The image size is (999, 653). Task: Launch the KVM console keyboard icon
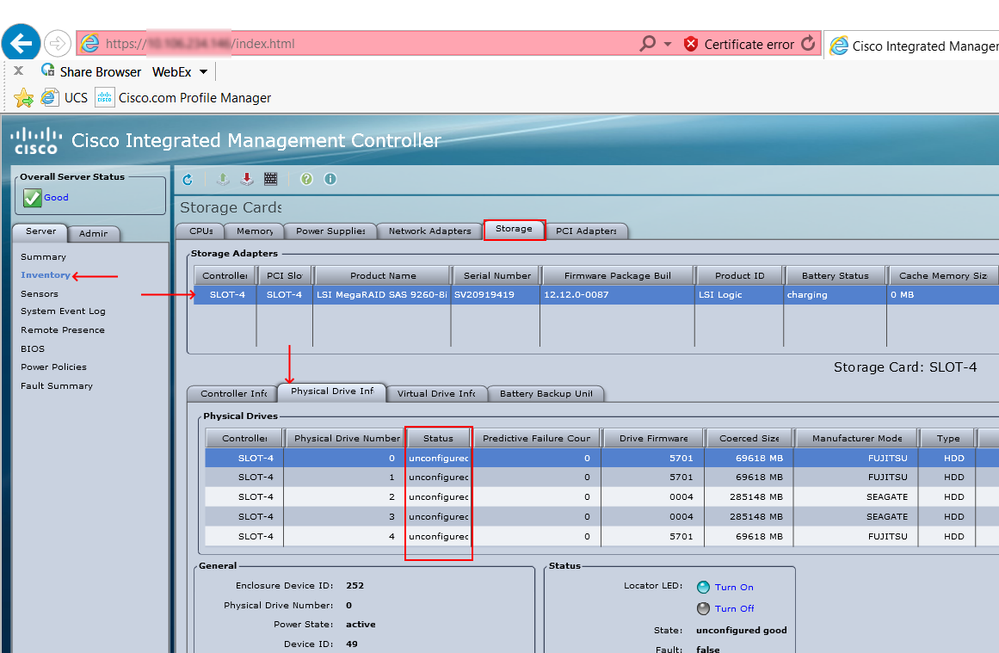point(271,180)
